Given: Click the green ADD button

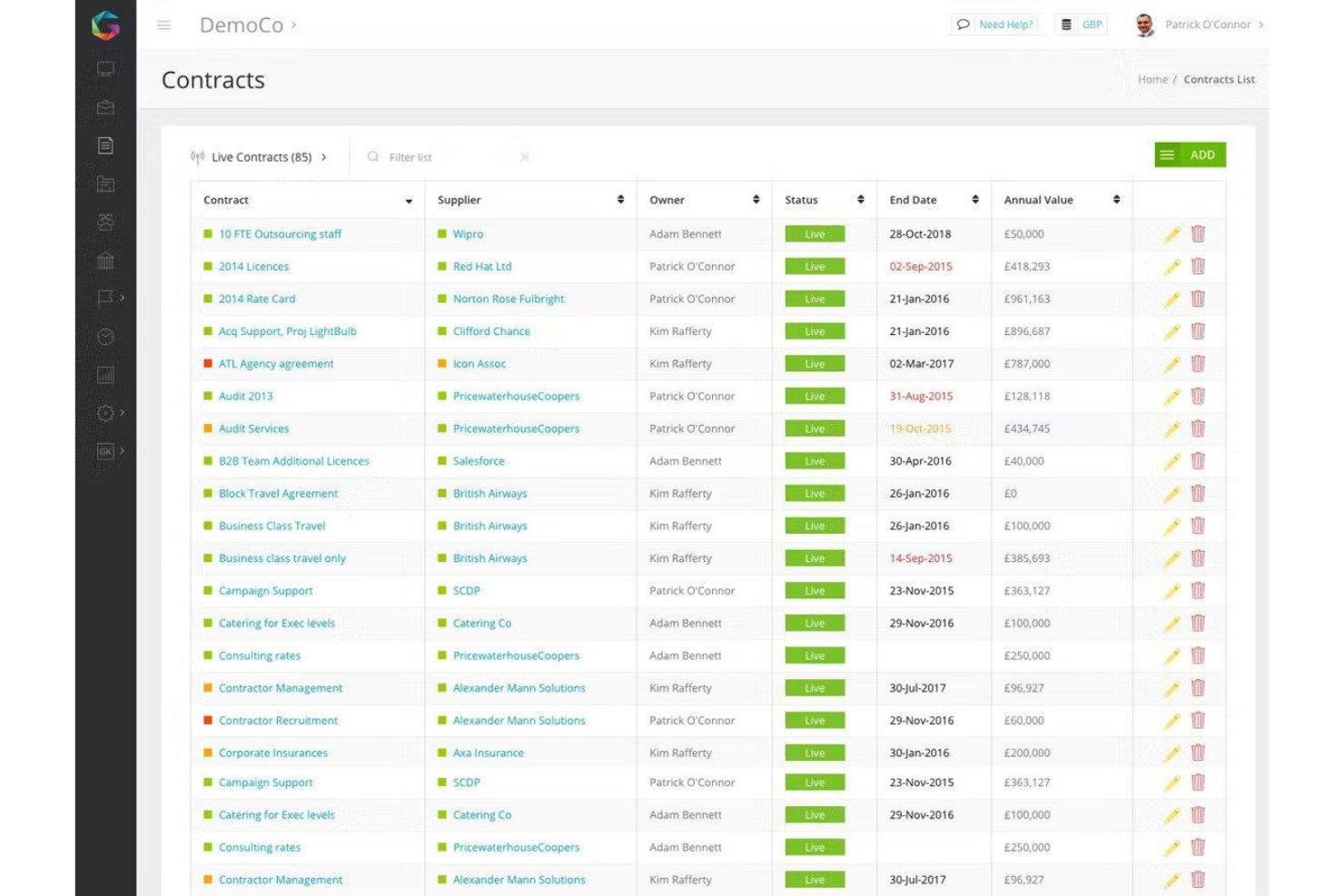Looking at the screenshot, I should tap(1190, 155).
